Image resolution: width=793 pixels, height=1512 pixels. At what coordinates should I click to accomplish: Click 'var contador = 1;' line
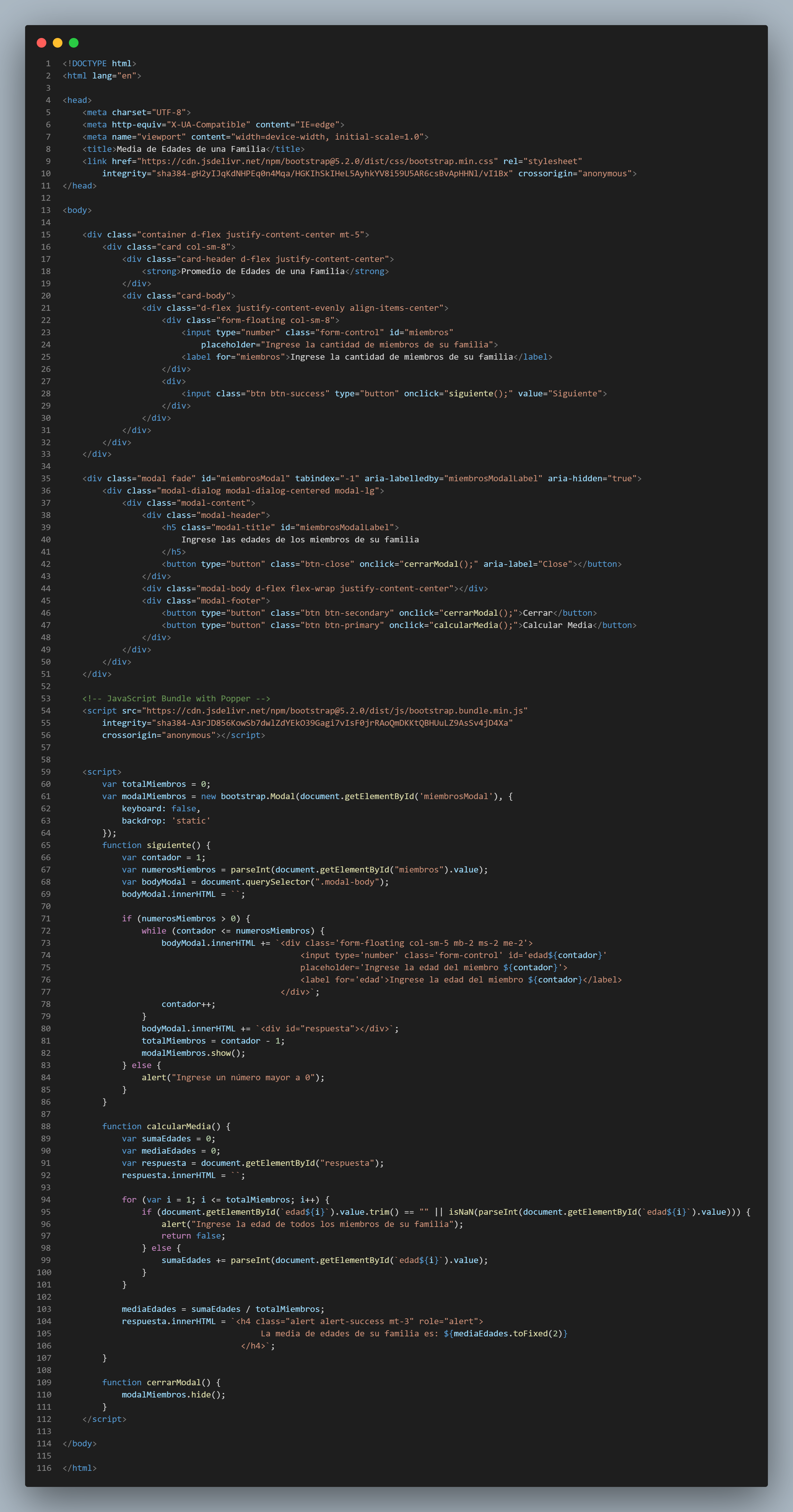coord(164,858)
